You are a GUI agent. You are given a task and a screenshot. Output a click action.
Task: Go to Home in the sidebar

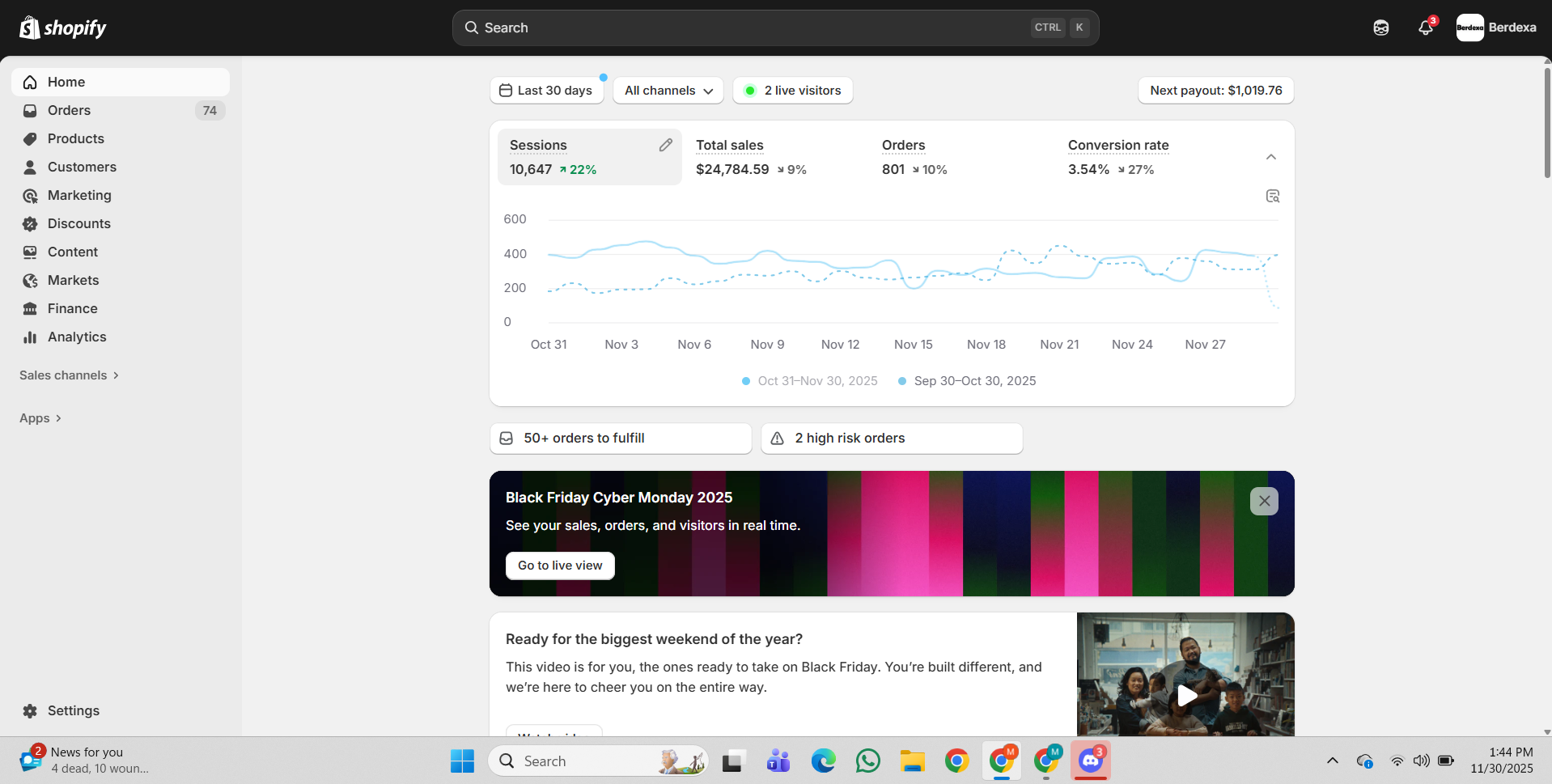pos(121,82)
